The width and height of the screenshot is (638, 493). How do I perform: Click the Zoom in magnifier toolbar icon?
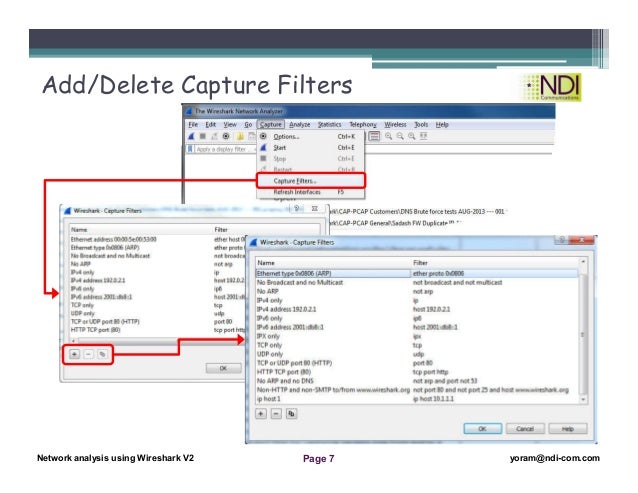pos(389,136)
